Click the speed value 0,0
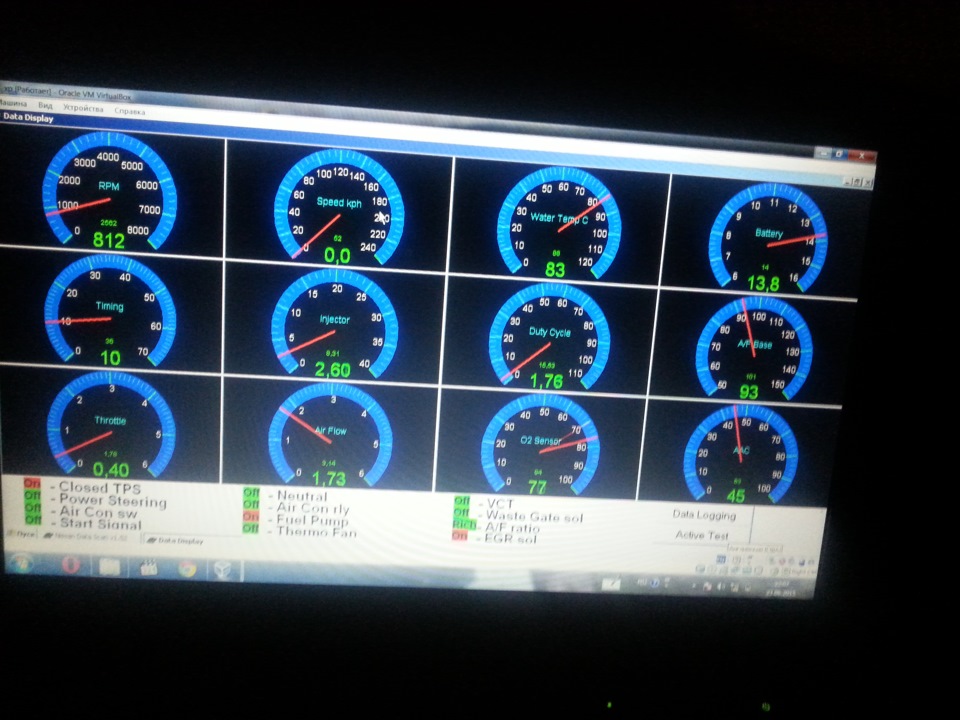Viewport: 960px width, 720px height. 337,256
